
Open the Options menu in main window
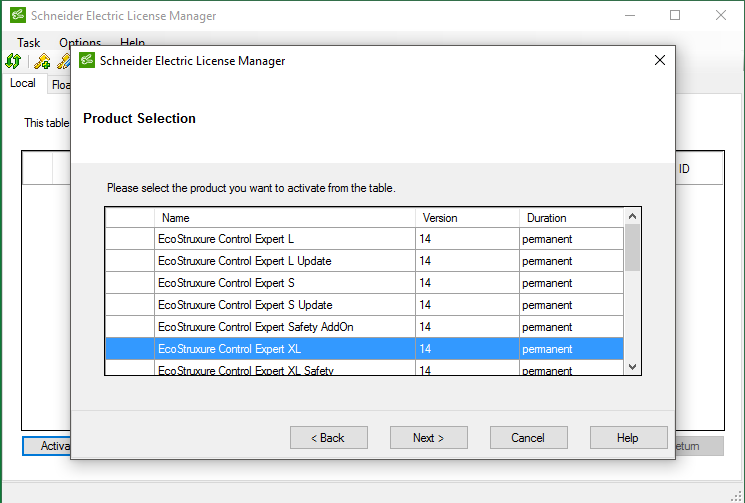[80, 42]
